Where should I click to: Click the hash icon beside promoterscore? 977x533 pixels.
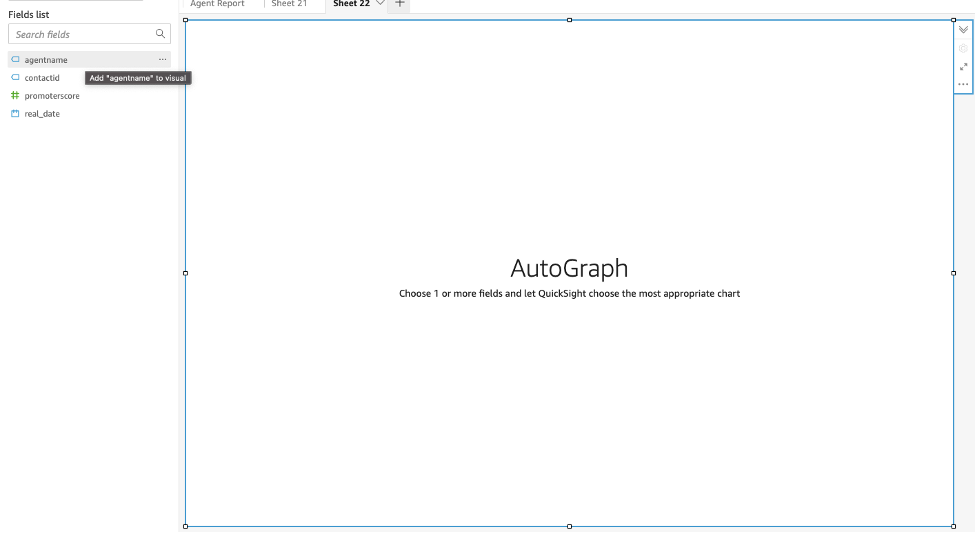pyautogui.click(x=15, y=95)
